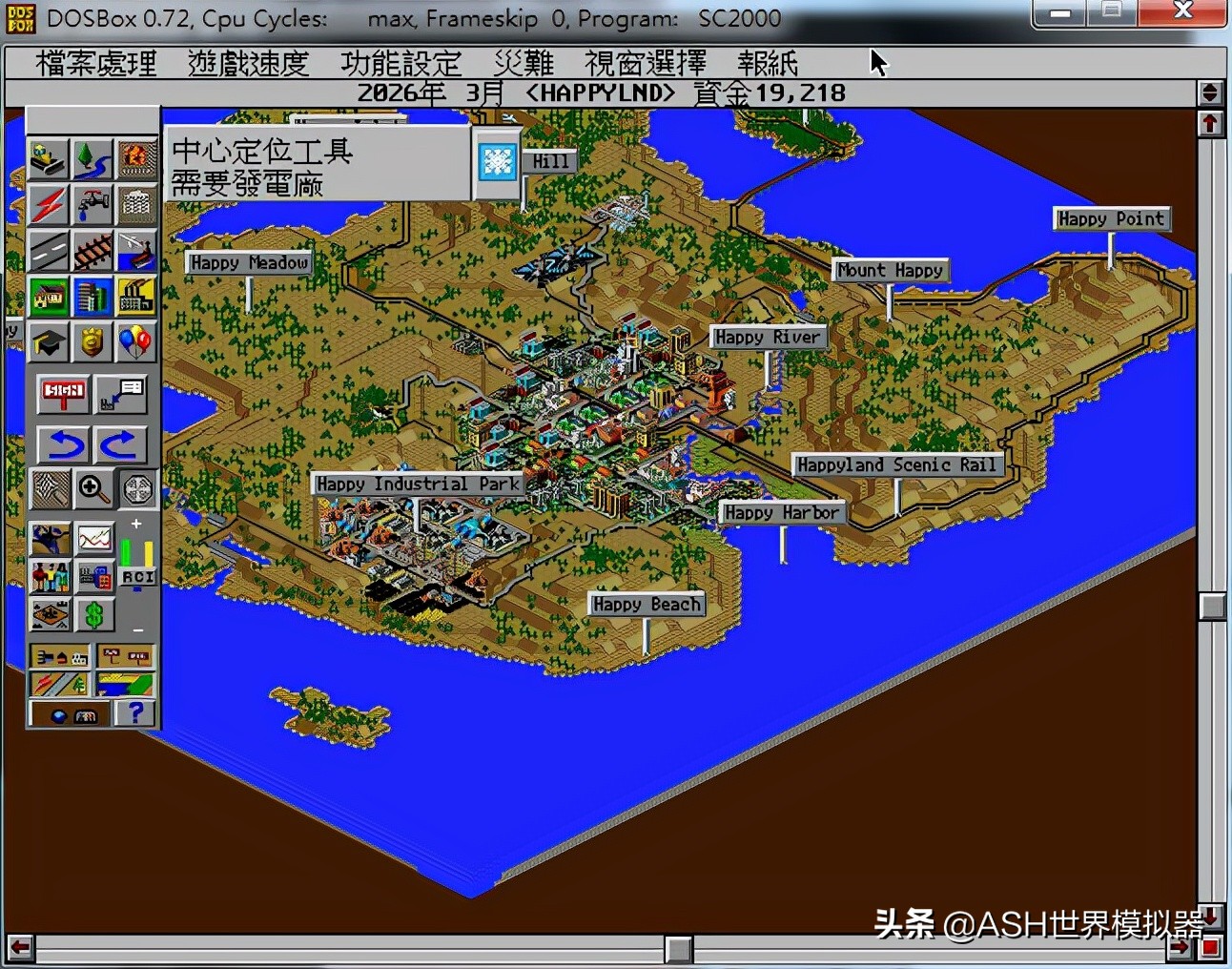Click the scroll-left arrow at bottom

point(20,948)
